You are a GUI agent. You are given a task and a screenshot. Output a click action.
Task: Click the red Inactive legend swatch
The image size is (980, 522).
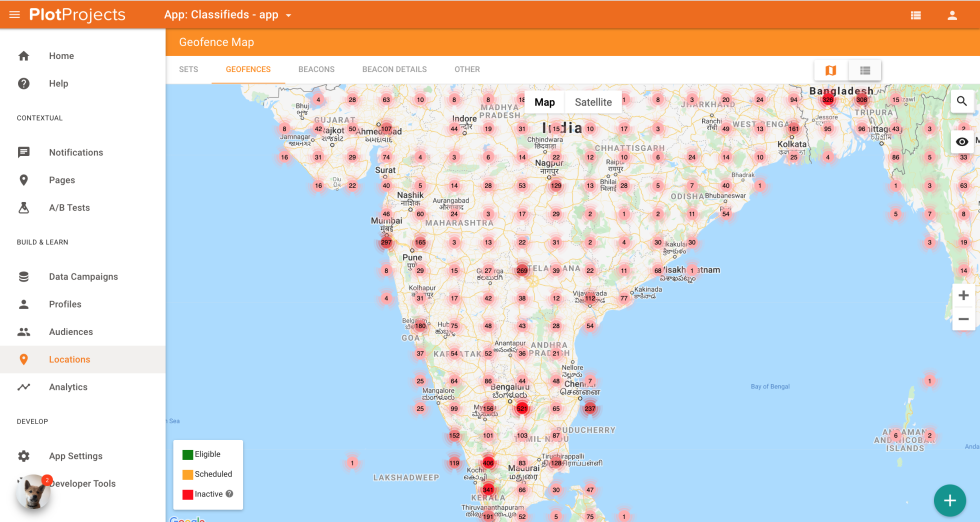pyautogui.click(x=187, y=494)
